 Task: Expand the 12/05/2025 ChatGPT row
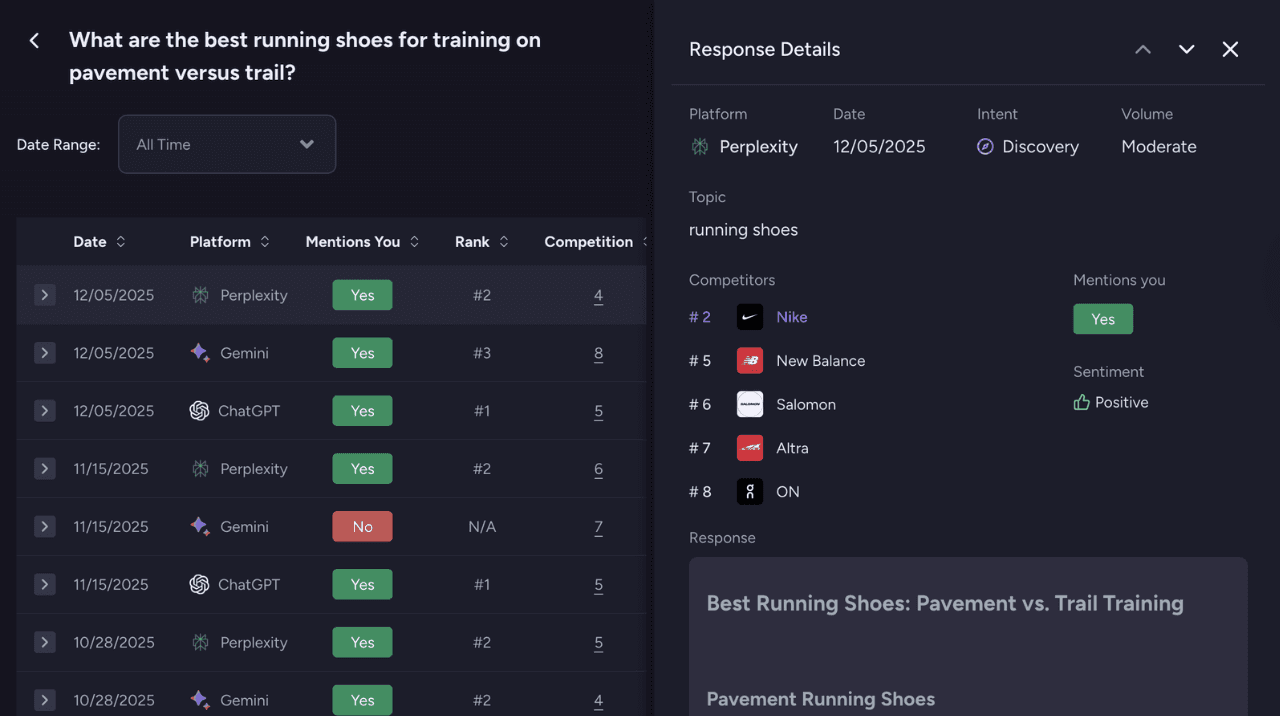pyautogui.click(x=44, y=411)
